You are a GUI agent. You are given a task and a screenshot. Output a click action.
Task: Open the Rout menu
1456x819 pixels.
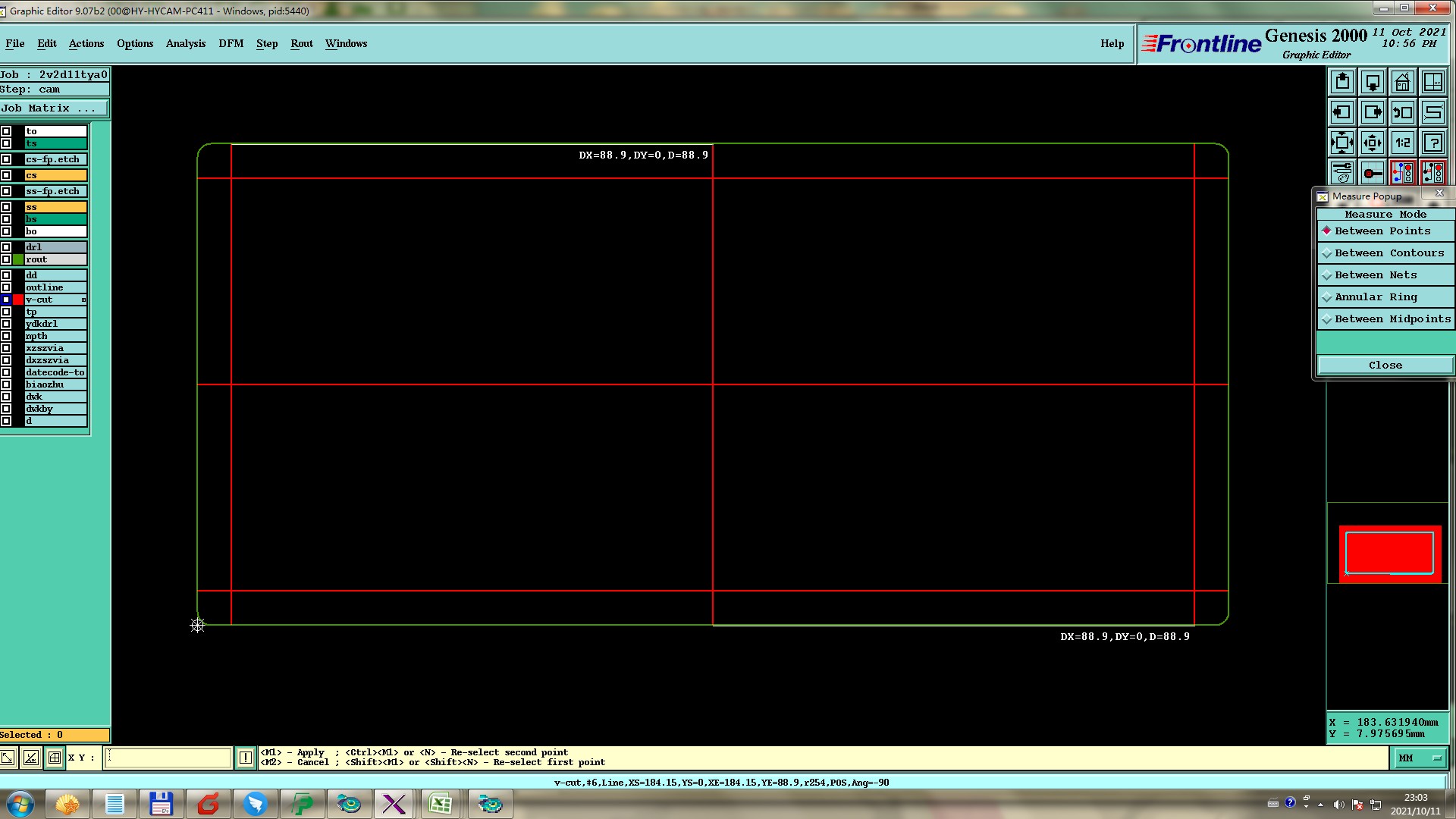(301, 44)
